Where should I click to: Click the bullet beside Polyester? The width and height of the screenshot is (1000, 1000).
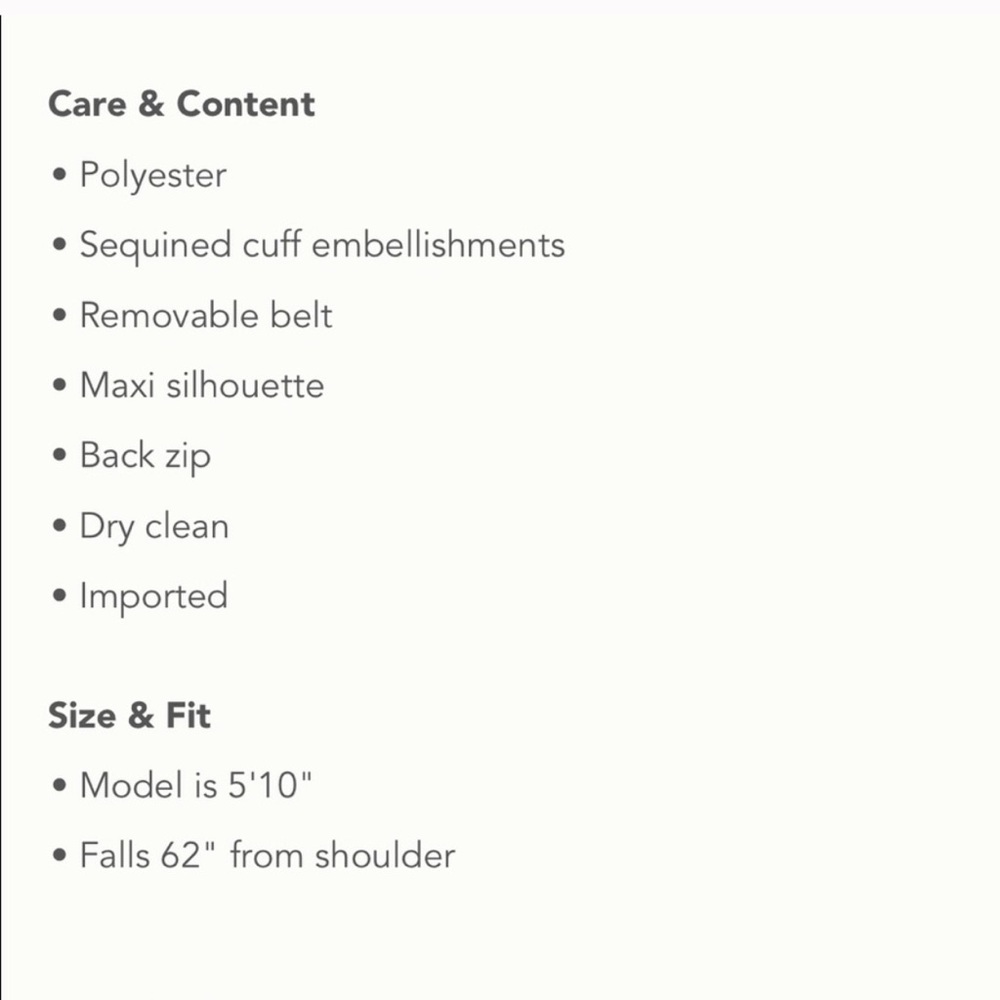pos(59,174)
